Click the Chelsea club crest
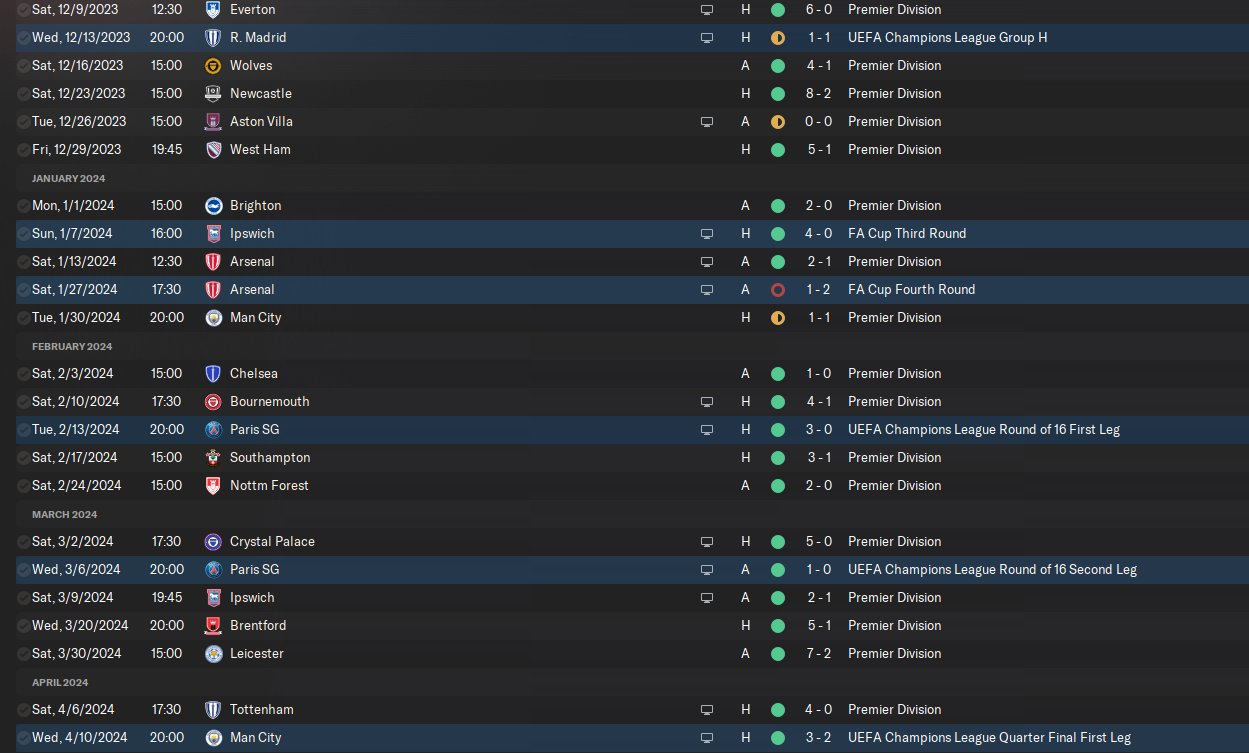Viewport: 1249px width, 753px height. click(x=213, y=374)
